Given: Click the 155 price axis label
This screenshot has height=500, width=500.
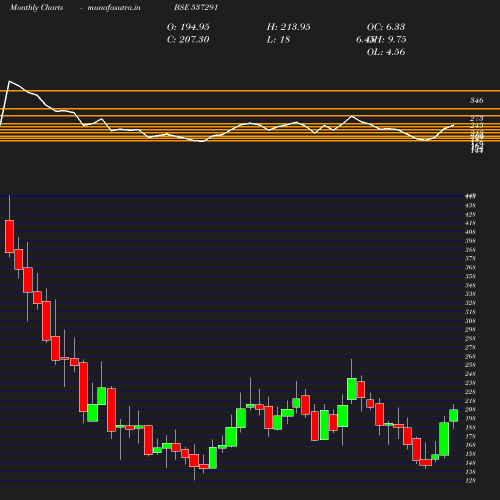Looking at the screenshot, I should pyautogui.click(x=470, y=454).
